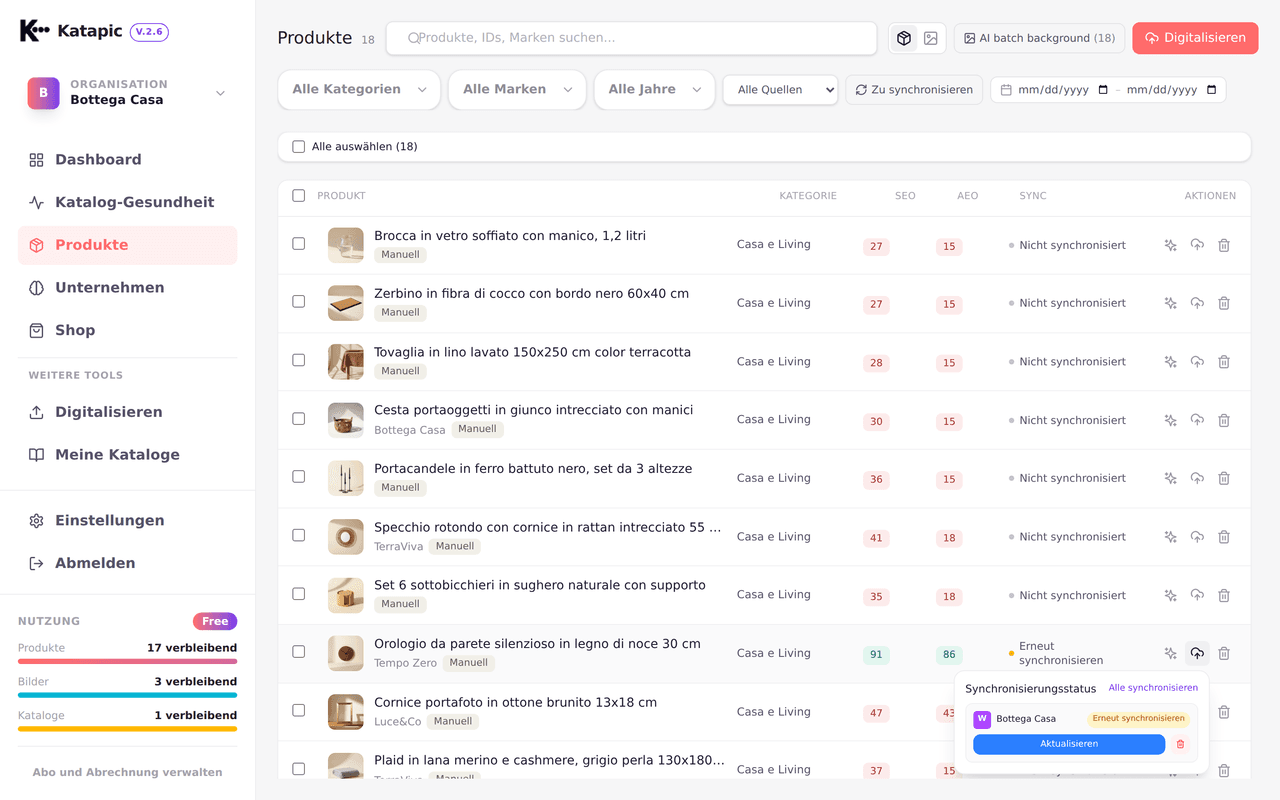Click the sync upload icon for Brocca in vetro
Viewport: 1280px width, 800px height.
pos(1197,245)
